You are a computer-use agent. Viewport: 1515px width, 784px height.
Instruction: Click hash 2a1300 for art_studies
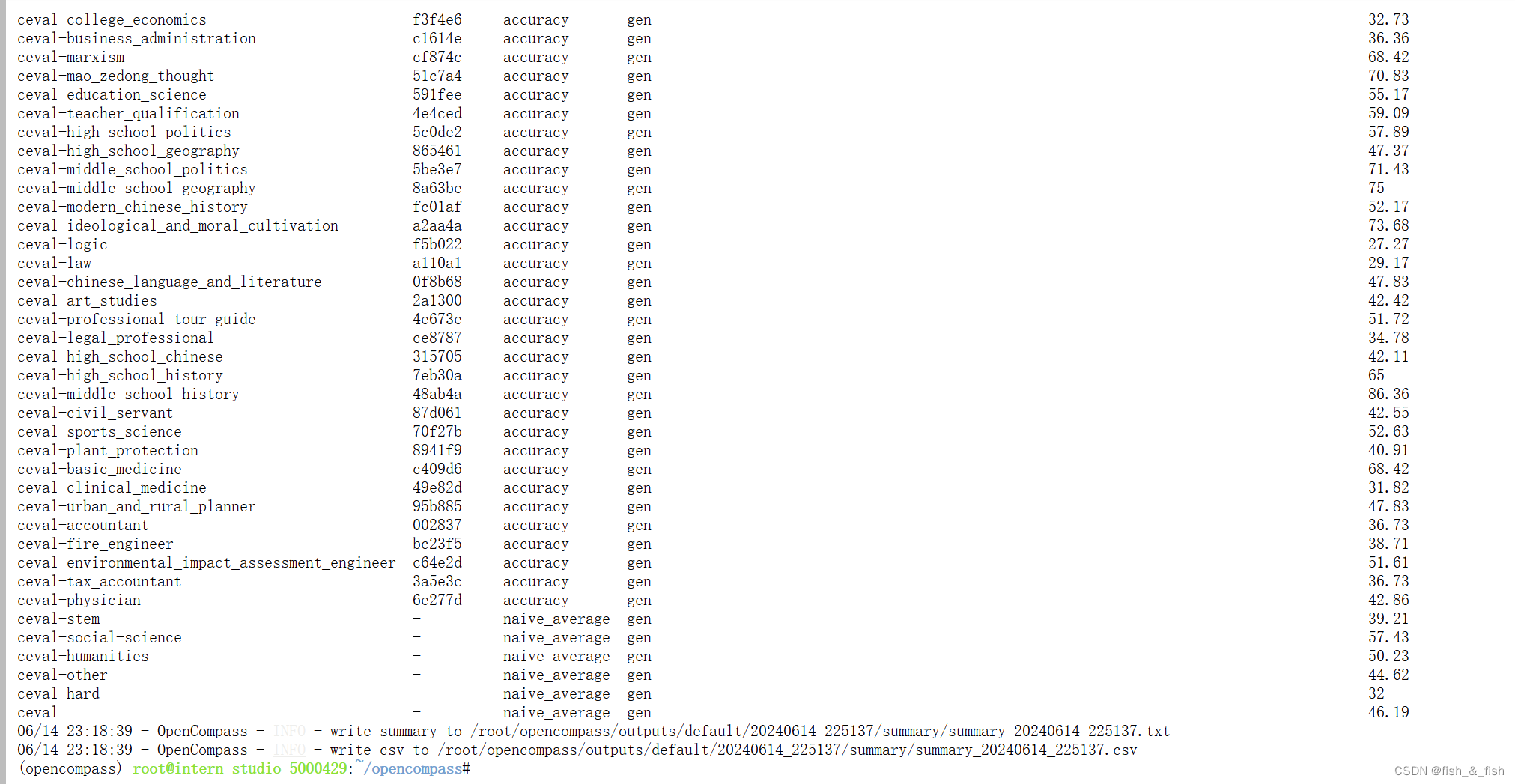[x=437, y=301]
